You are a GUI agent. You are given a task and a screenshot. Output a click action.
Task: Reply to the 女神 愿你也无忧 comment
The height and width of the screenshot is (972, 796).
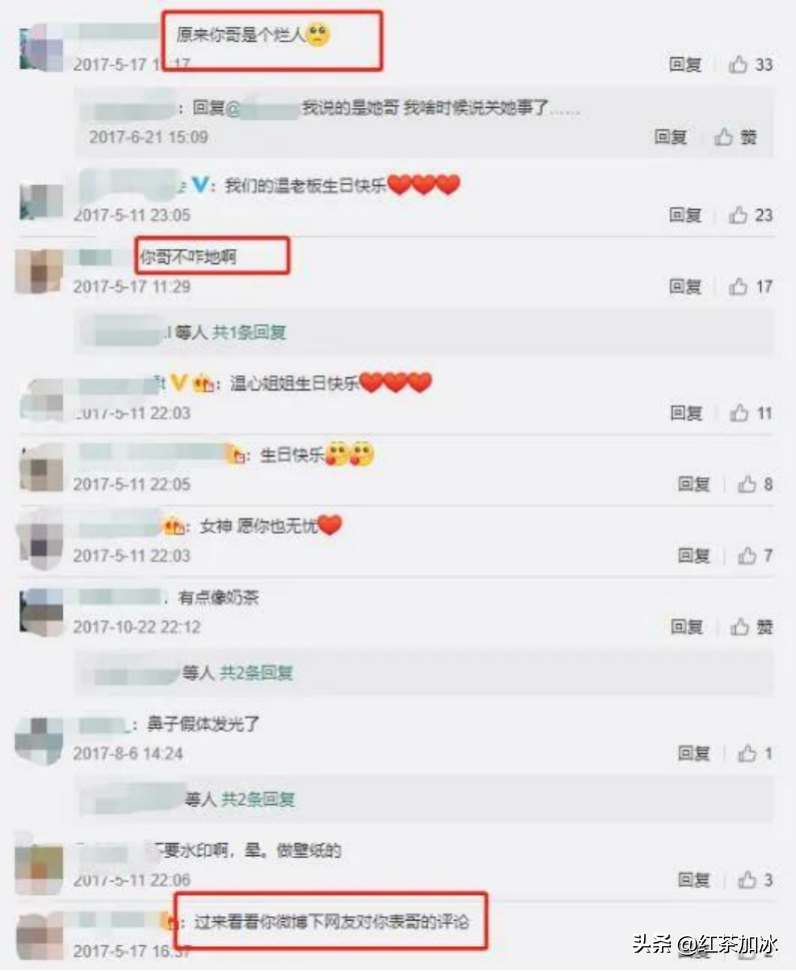point(694,555)
